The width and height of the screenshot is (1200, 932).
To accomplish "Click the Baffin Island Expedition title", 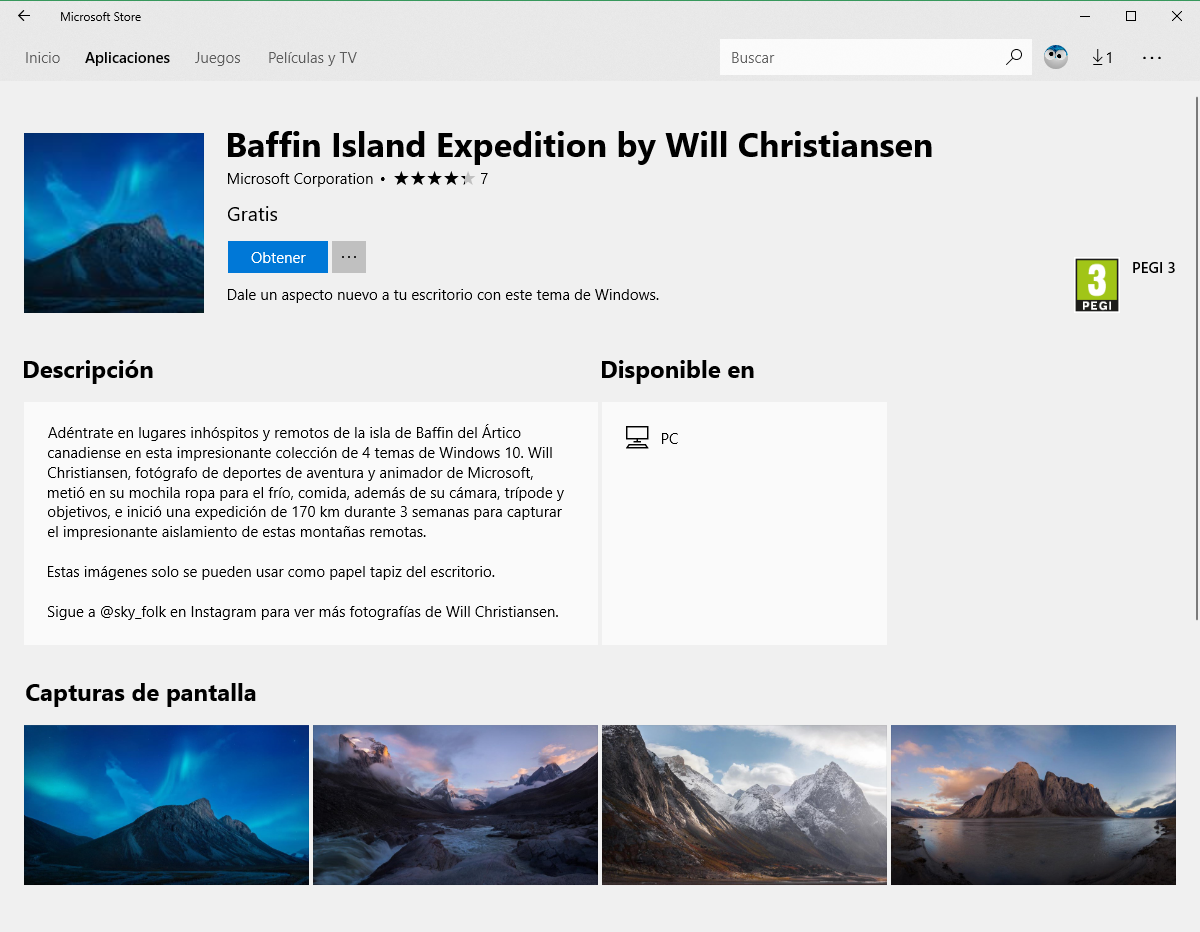I will (x=579, y=145).
